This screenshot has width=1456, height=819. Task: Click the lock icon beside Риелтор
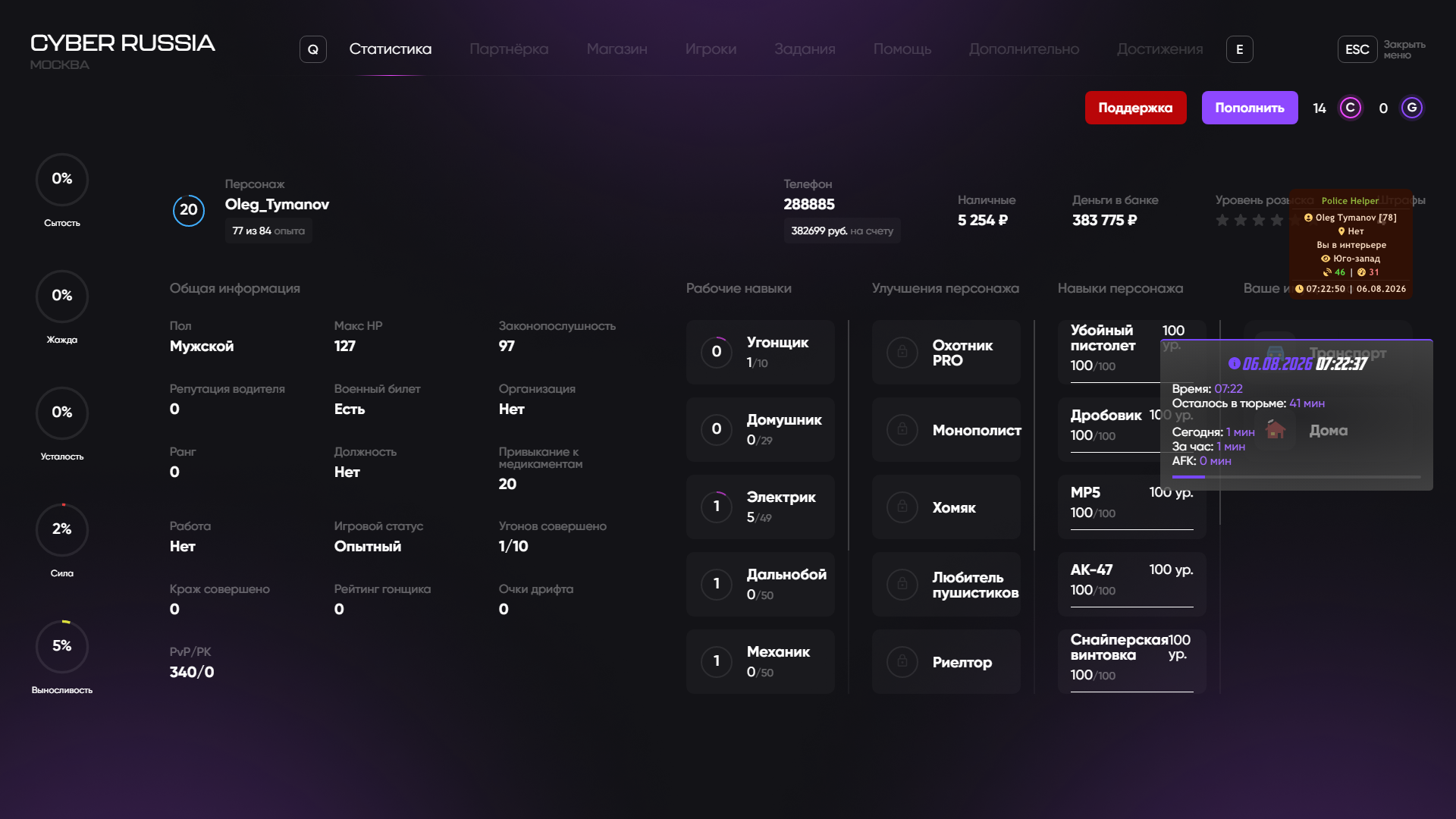point(902,661)
